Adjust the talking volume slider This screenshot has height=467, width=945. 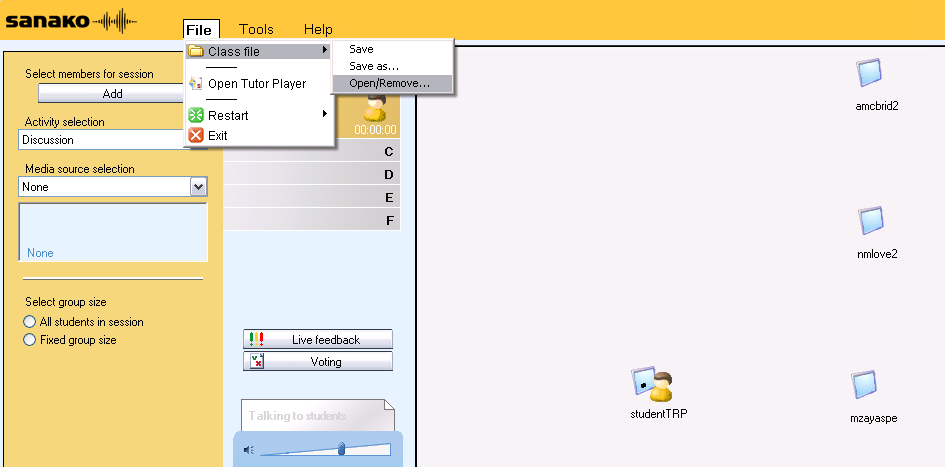[341, 449]
